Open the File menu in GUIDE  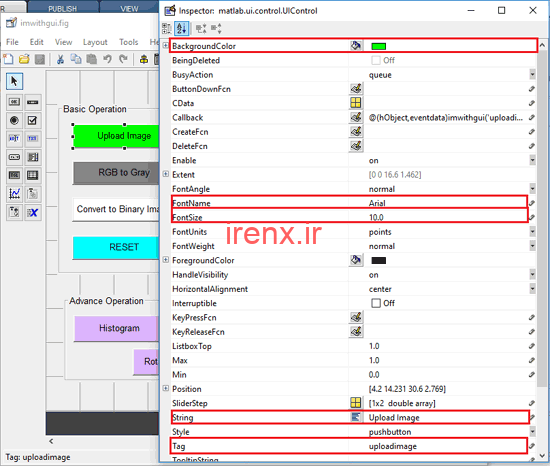pyautogui.click(x=12, y=42)
